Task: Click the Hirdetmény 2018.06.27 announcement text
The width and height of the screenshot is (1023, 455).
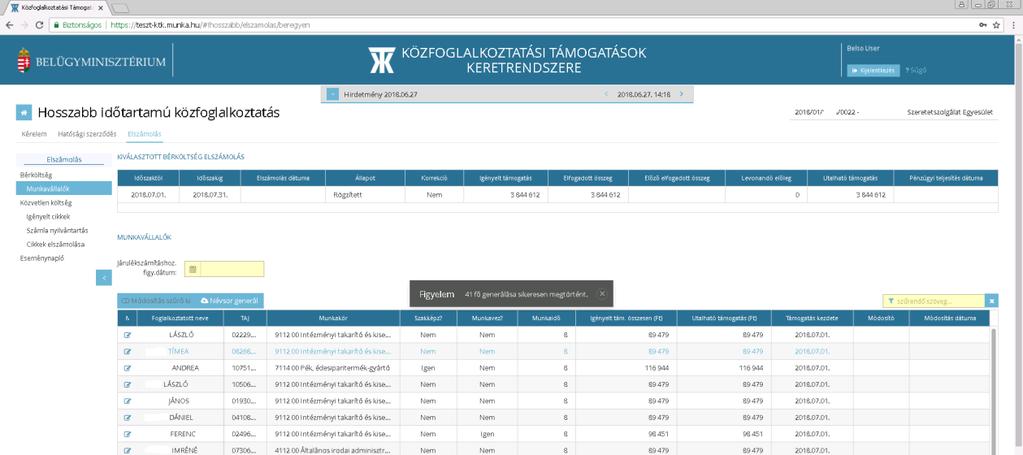Action: pyautogui.click(x=380, y=95)
